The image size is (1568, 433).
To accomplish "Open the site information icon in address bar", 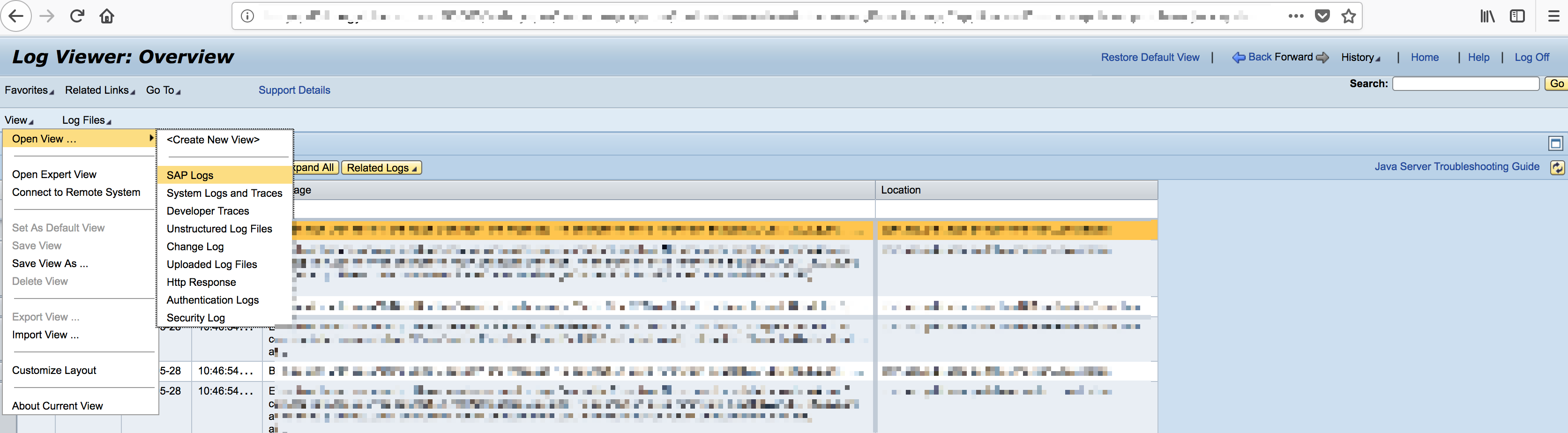I will (247, 16).
